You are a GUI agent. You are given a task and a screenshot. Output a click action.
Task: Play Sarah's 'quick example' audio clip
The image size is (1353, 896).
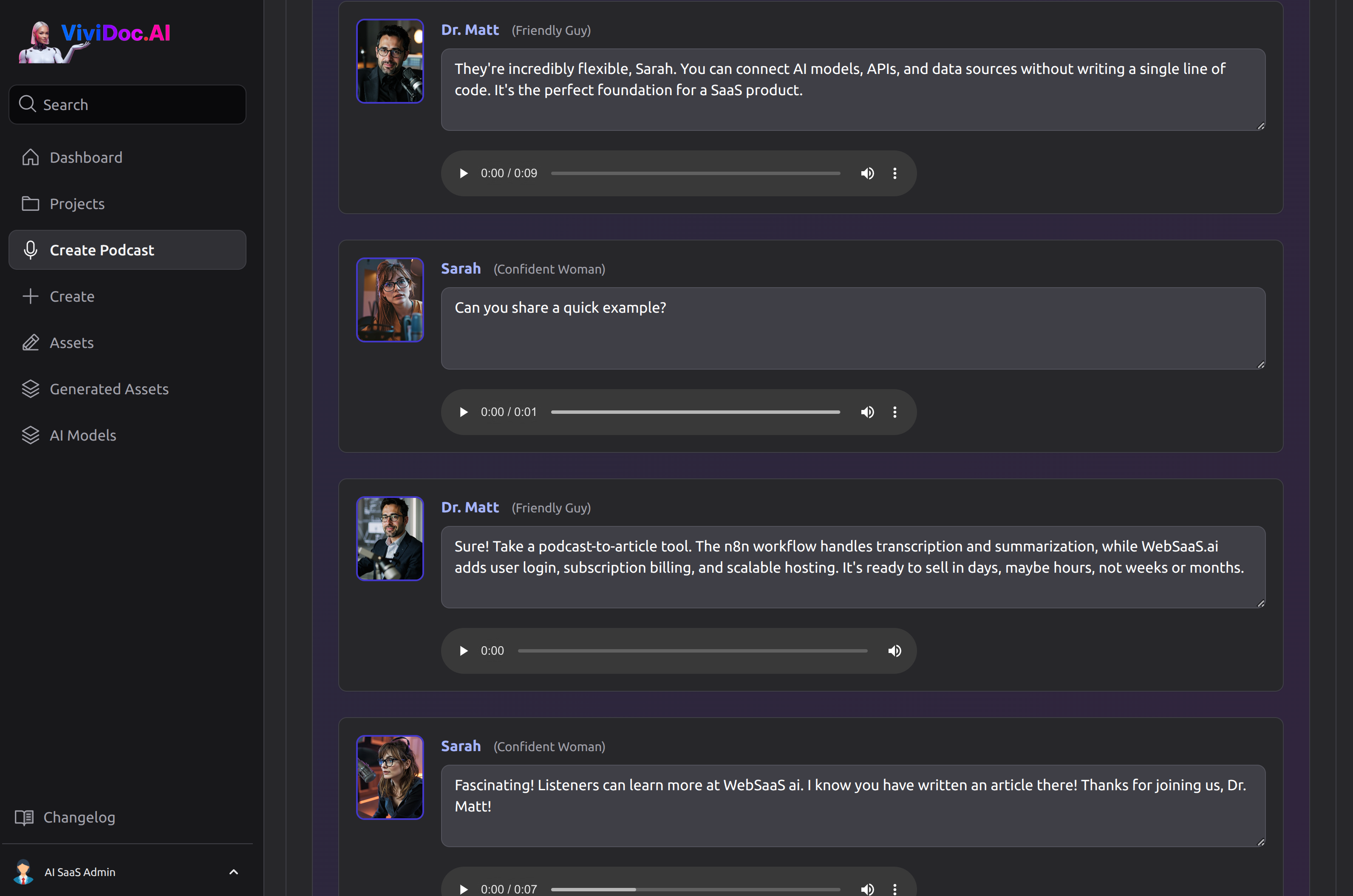464,412
